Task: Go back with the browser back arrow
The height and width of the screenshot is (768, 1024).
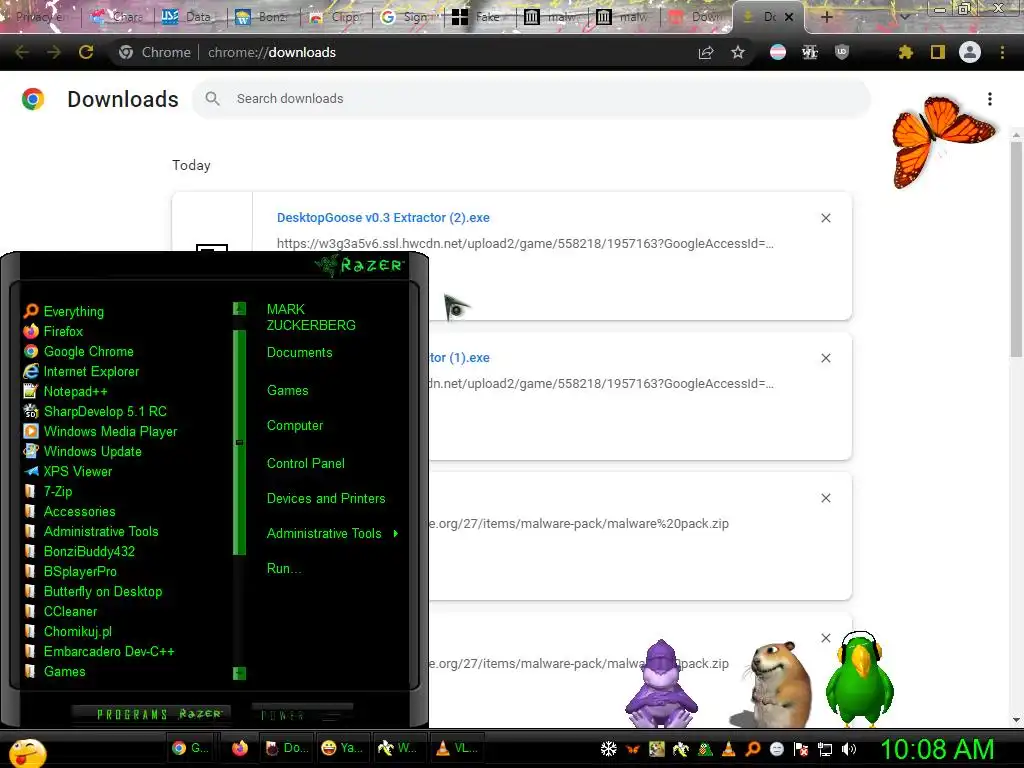Action: pyautogui.click(x=22, y=52)
